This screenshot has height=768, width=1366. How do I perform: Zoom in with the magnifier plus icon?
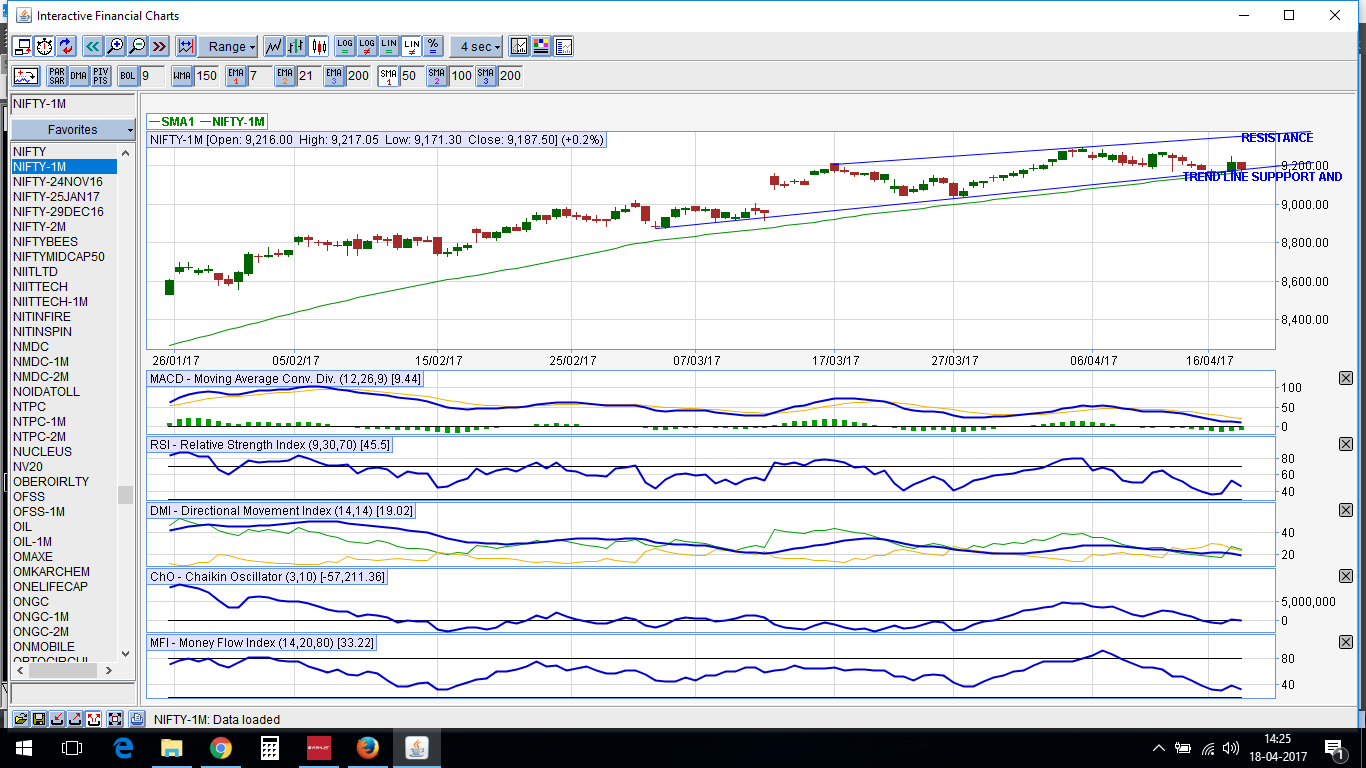tap(115, 46)
